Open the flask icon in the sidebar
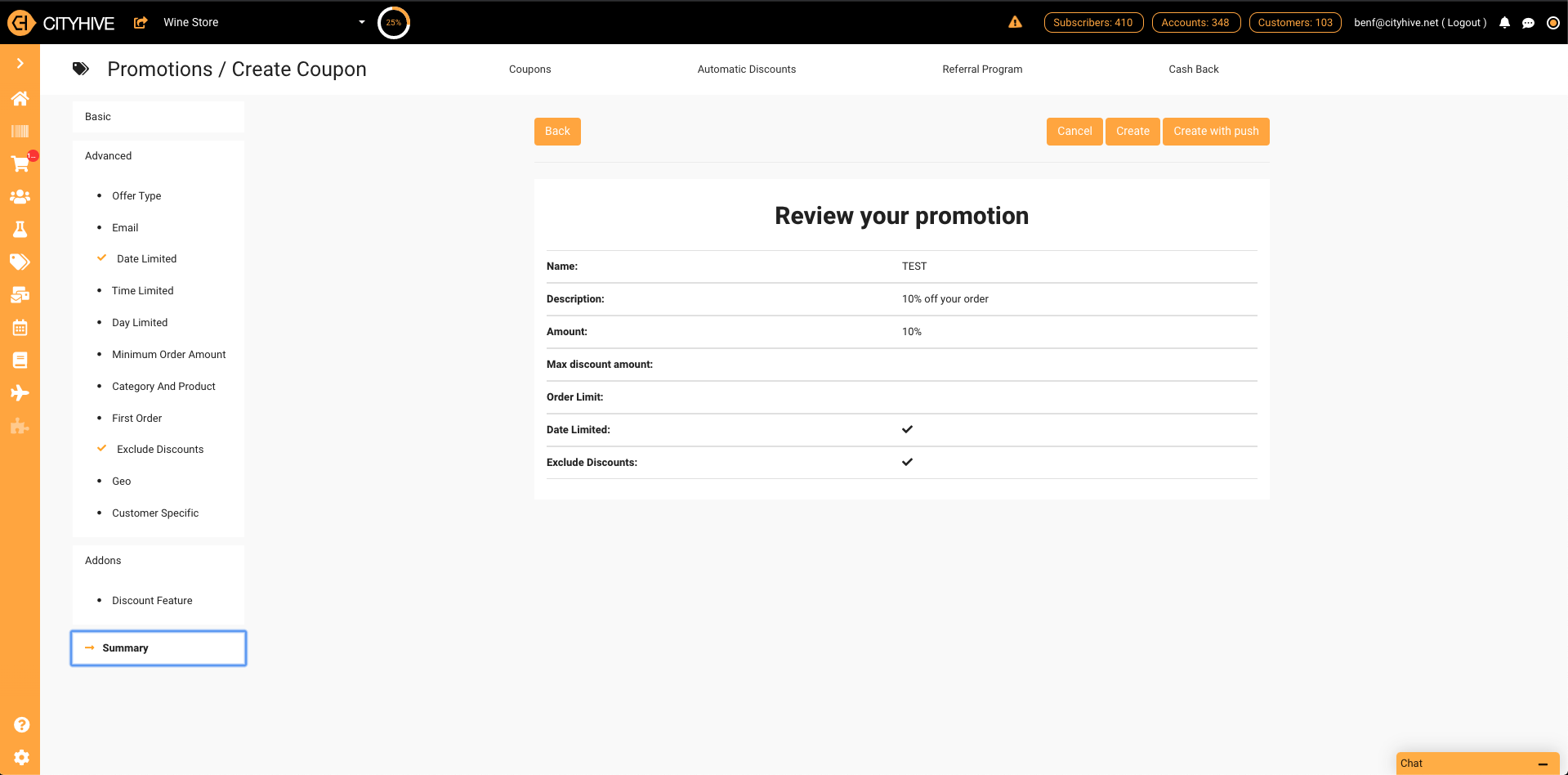Screen dimensions: 1568x775 tap(20, 229)
